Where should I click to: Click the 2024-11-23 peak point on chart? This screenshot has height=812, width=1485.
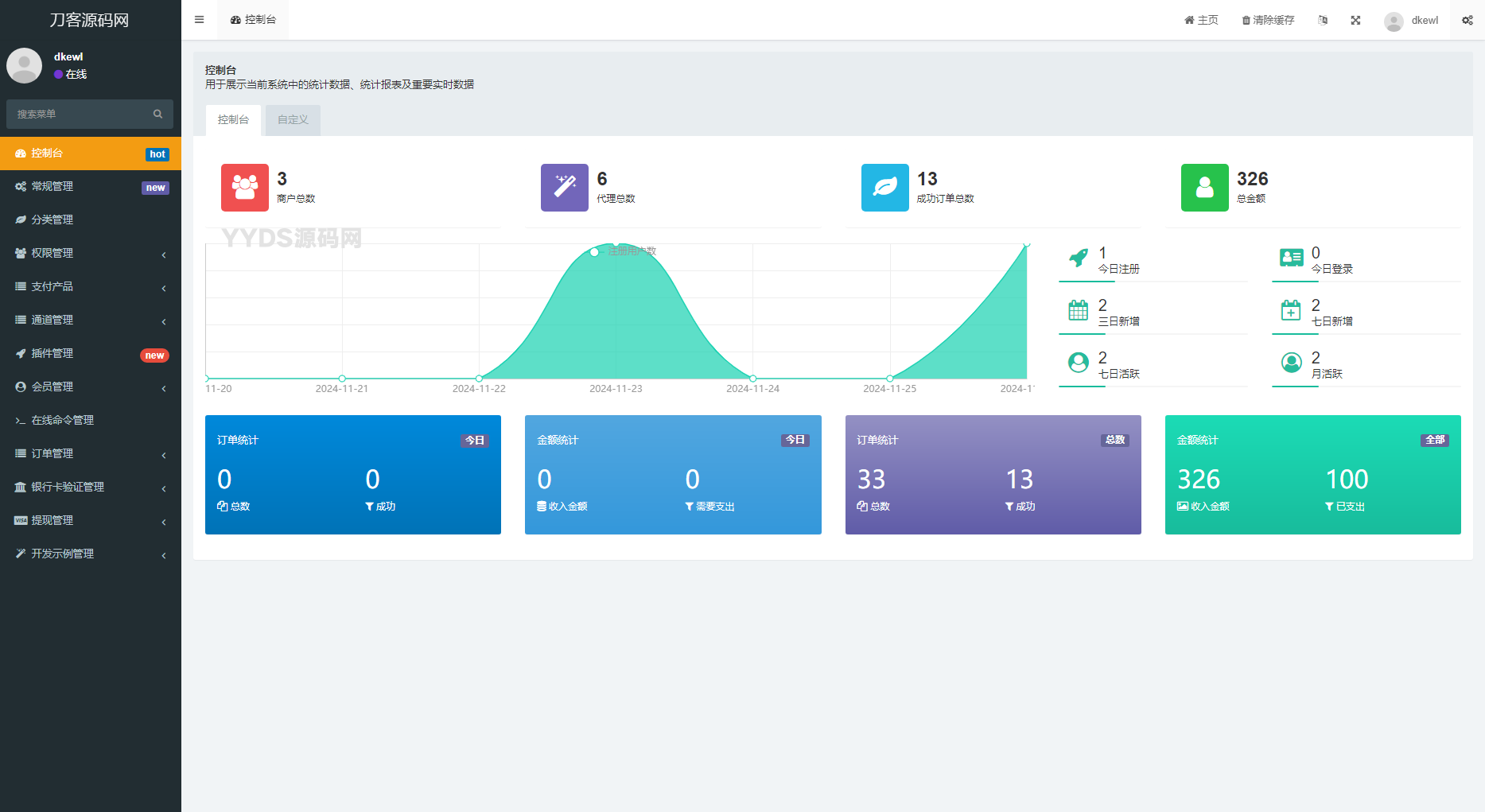616,244
